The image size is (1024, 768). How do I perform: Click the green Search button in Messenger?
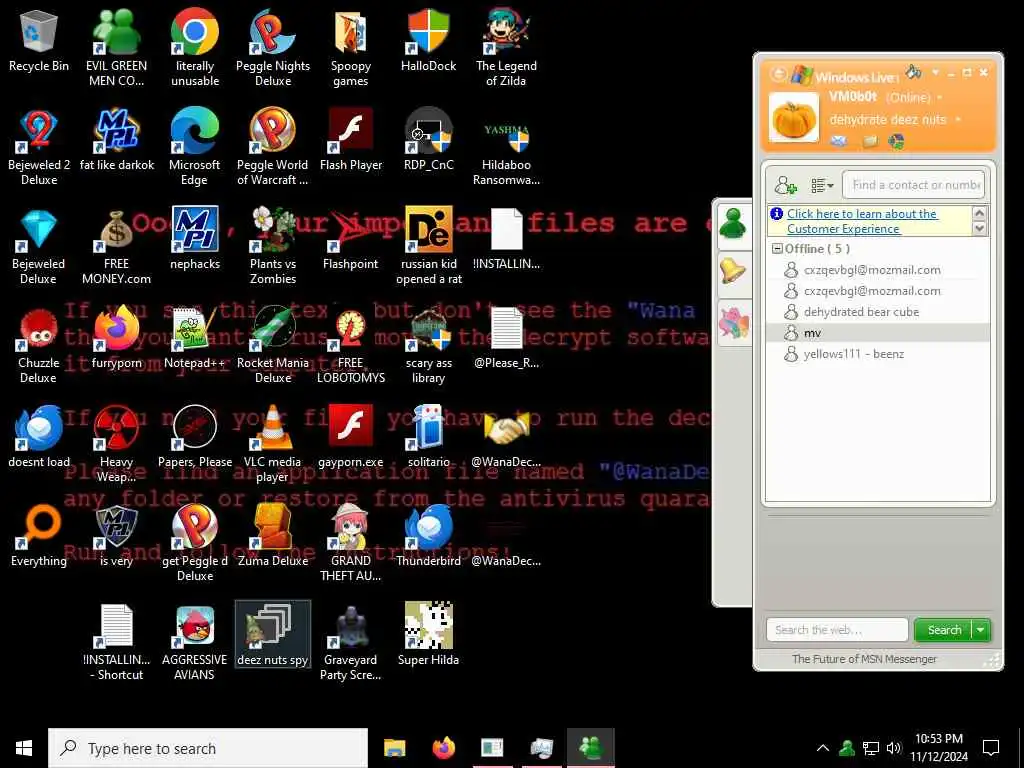(x=944, y=630)
